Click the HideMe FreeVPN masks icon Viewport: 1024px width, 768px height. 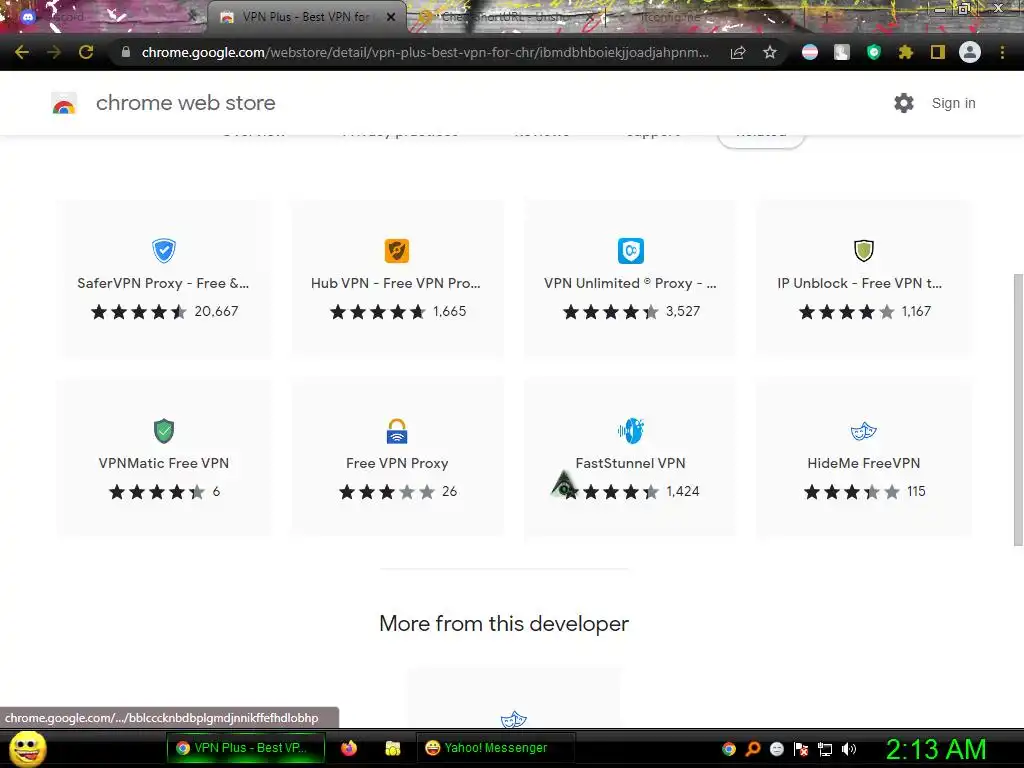tap(864, 430)
